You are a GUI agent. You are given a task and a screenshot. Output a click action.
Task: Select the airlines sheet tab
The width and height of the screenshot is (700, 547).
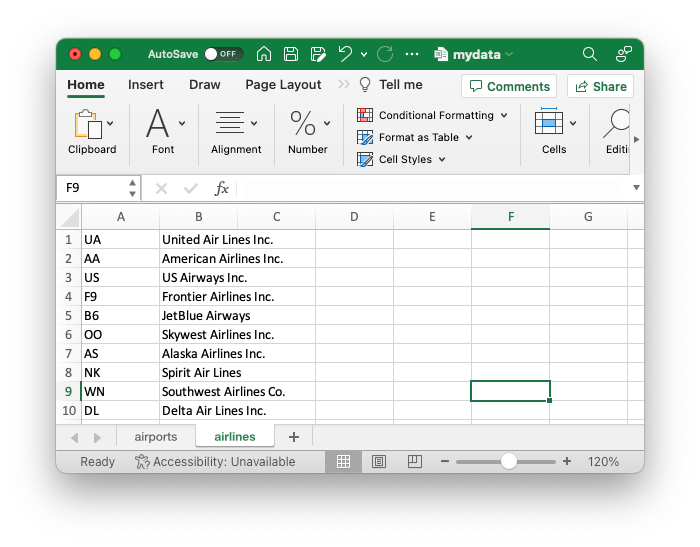click(x=235, y=437)
